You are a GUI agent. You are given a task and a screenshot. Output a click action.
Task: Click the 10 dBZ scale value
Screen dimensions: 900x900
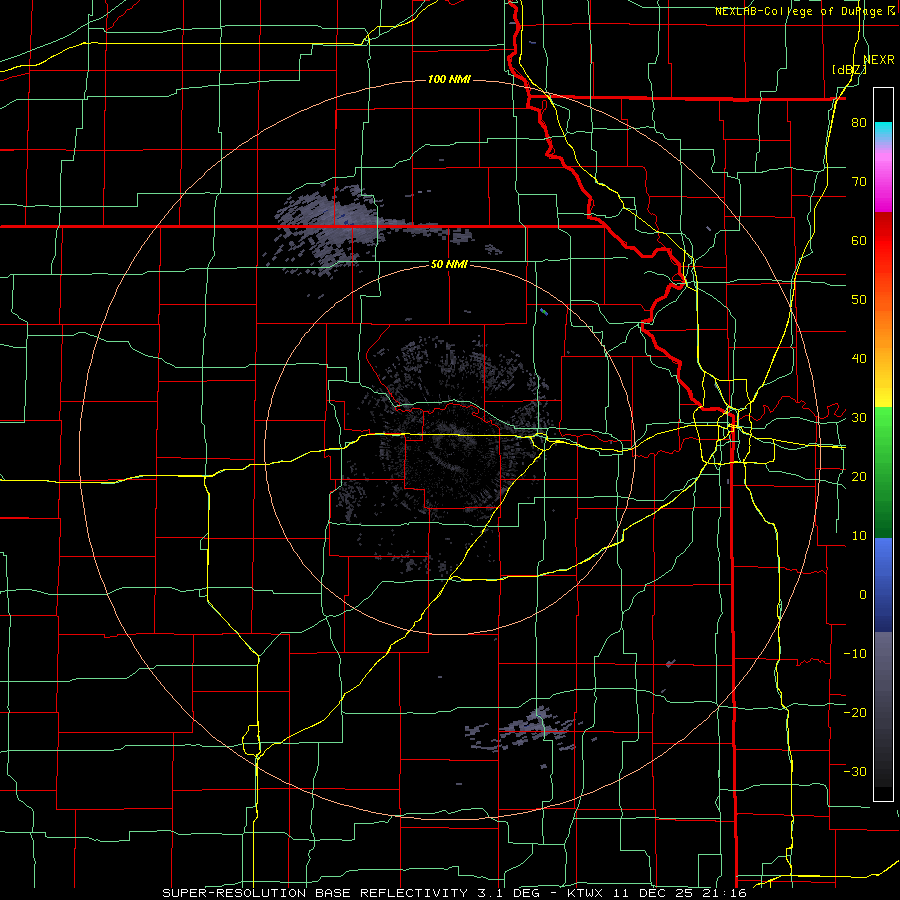tap(859, 536)
